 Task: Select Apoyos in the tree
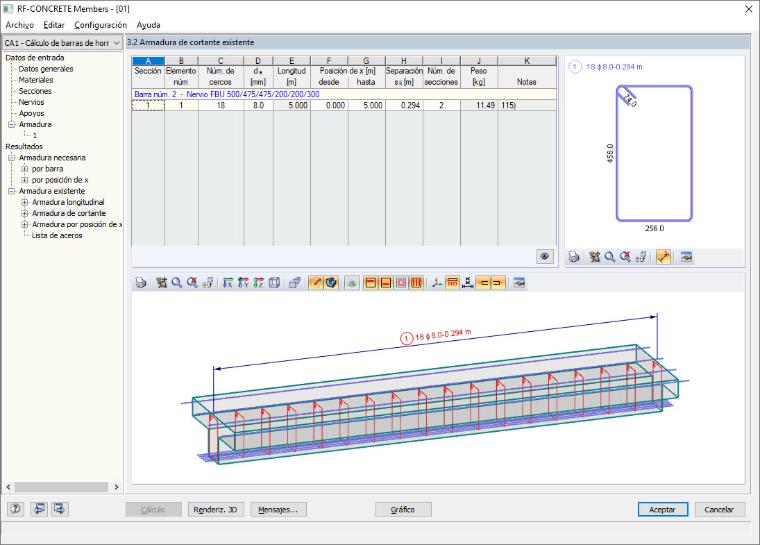click(x=31, y=113)
